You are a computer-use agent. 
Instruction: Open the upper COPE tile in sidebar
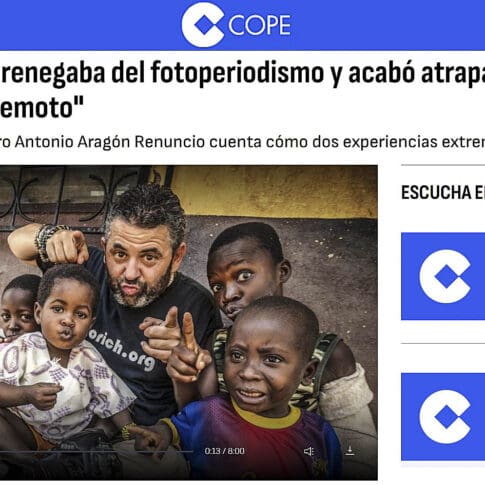pyautogui.click(x=443, y=276)
